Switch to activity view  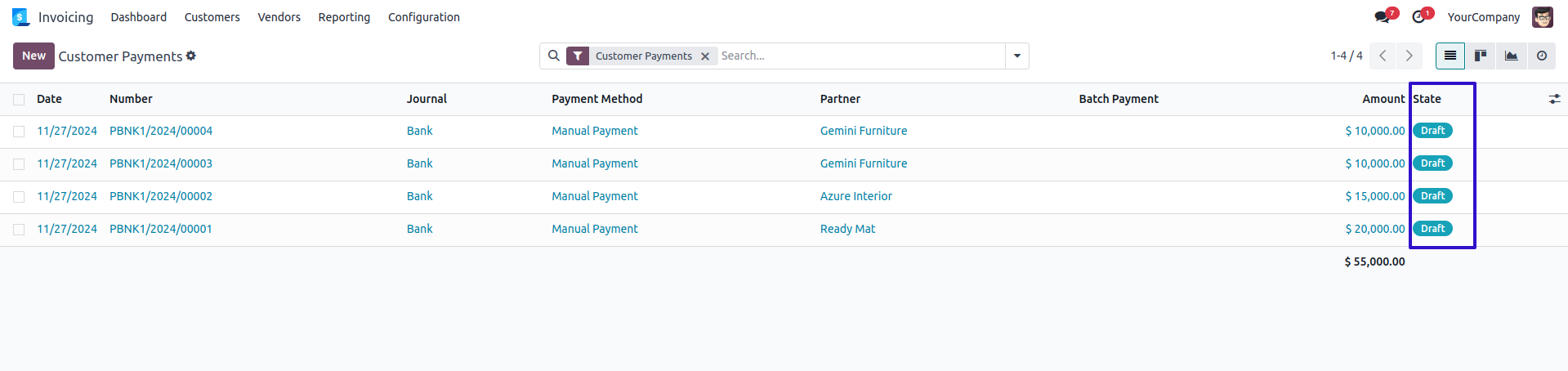click(1541, 56)
